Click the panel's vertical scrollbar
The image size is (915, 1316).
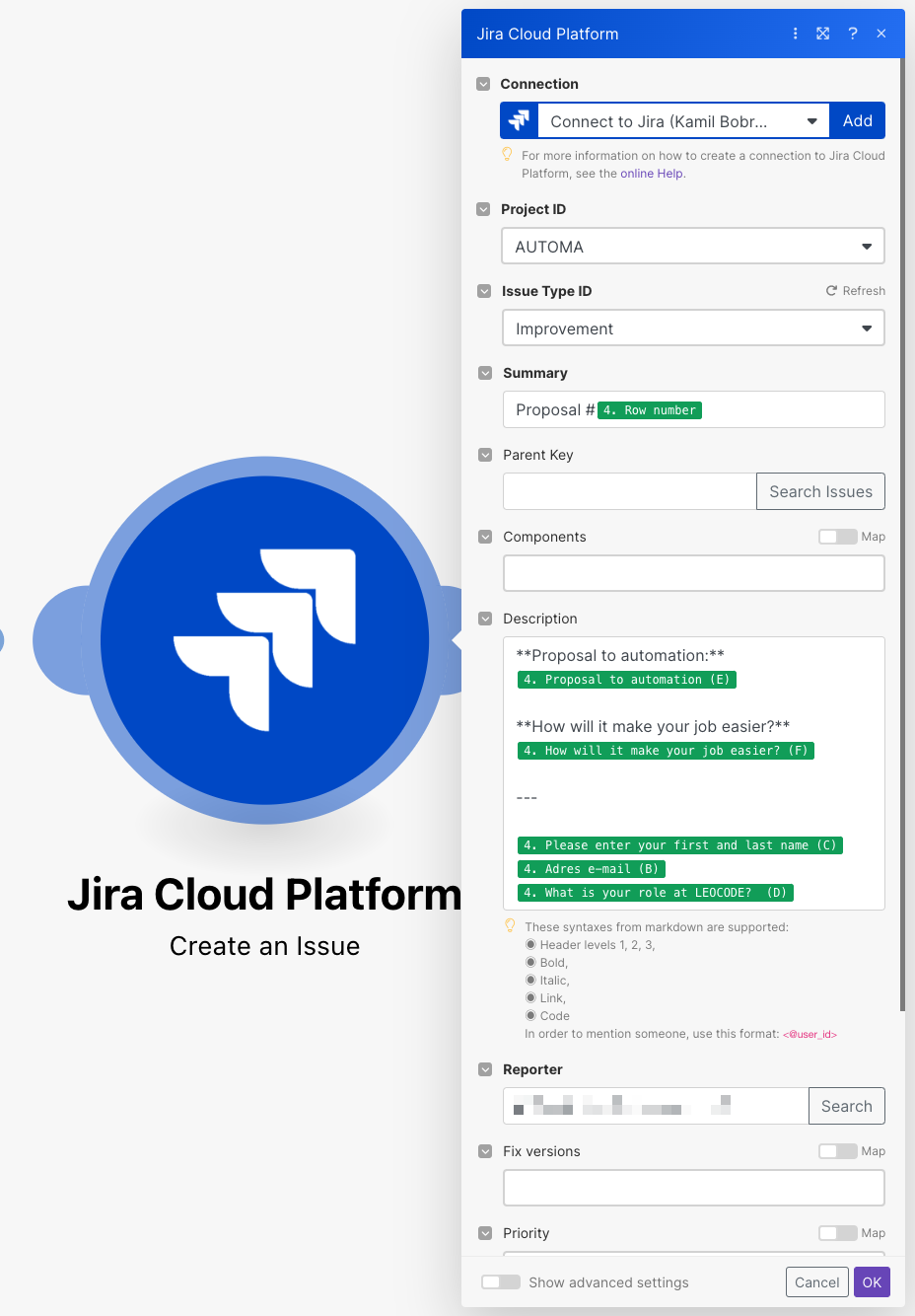pyautogui.click(x=902, y=533)
